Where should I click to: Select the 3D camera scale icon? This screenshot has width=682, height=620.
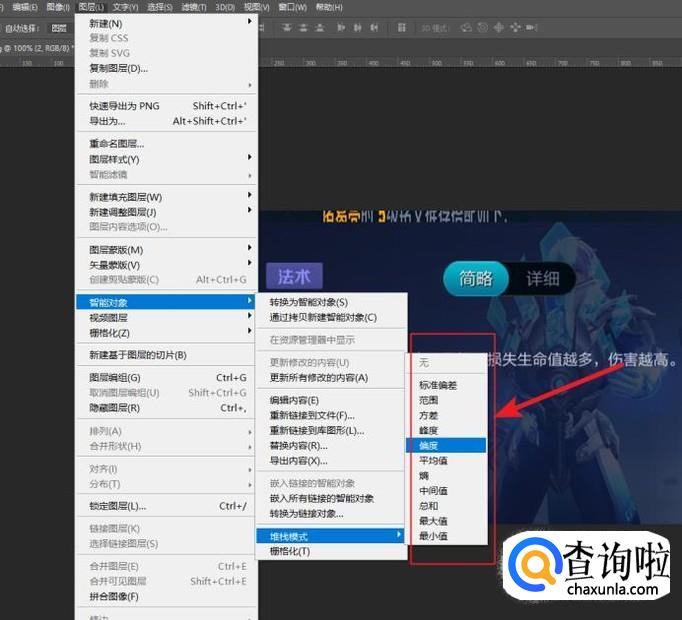[x=532, y=28]
